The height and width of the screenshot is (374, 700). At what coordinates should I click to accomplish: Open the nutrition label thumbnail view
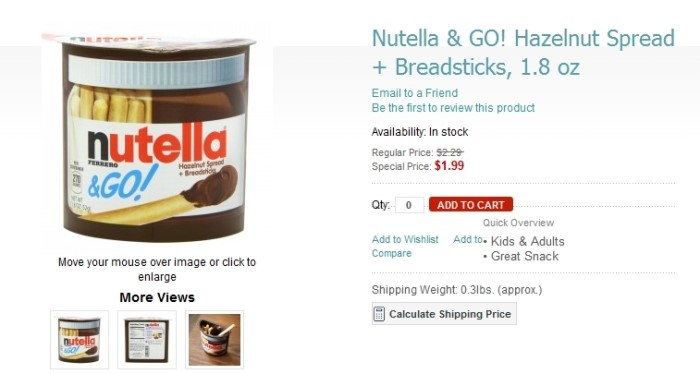(147, 340)
